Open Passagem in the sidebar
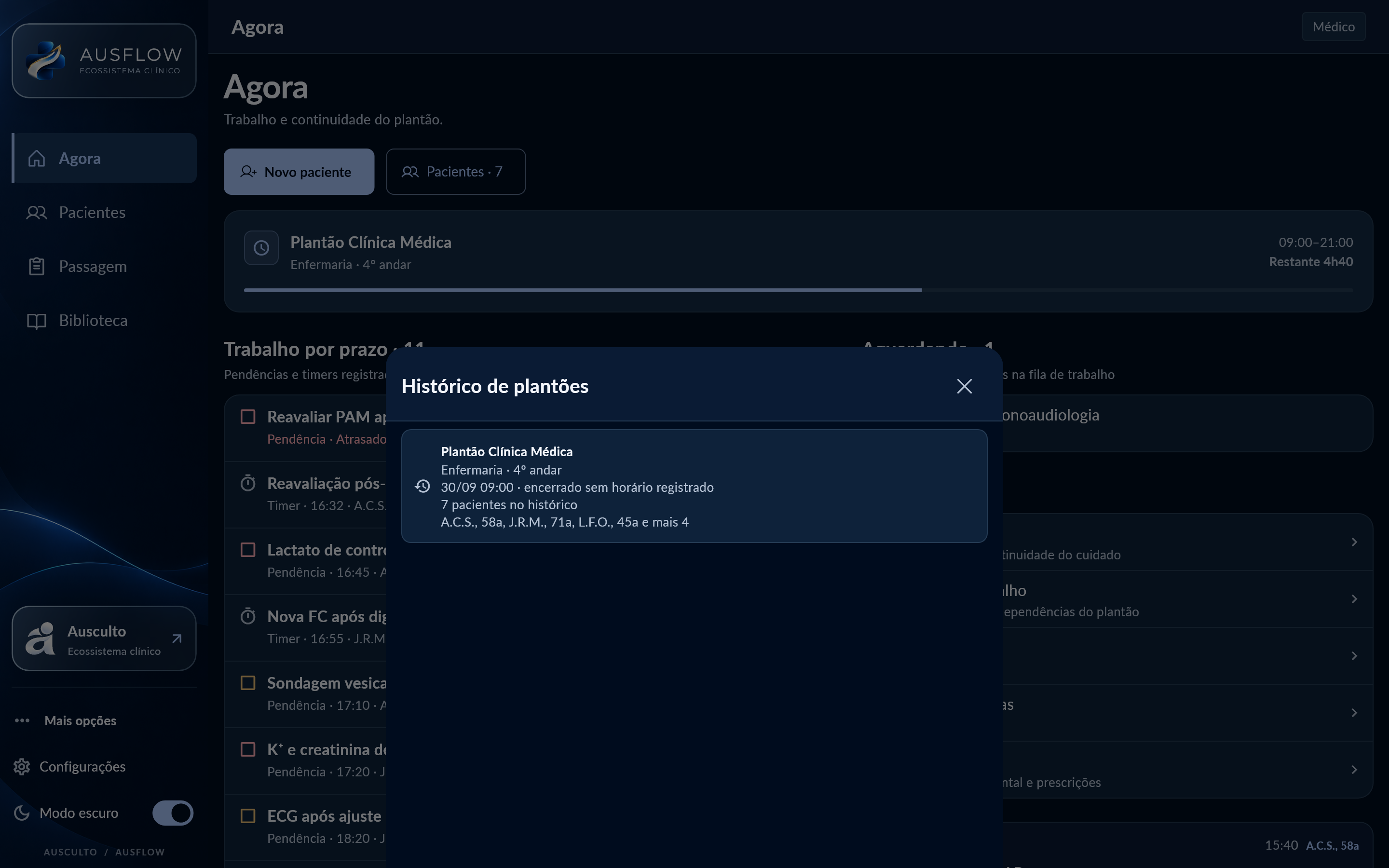The height and width of the screenshot is (868, 1389). click(104, 266)
